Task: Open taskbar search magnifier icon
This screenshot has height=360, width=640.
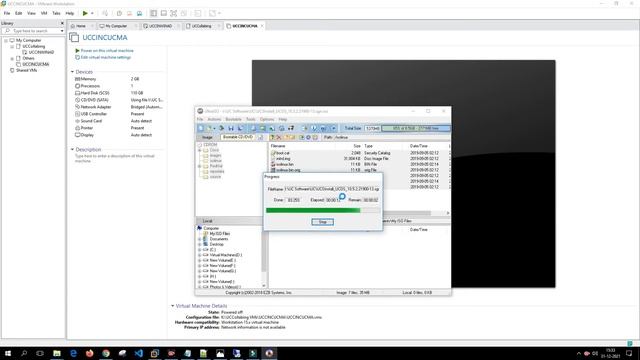Action: click(x=24, y=353)
